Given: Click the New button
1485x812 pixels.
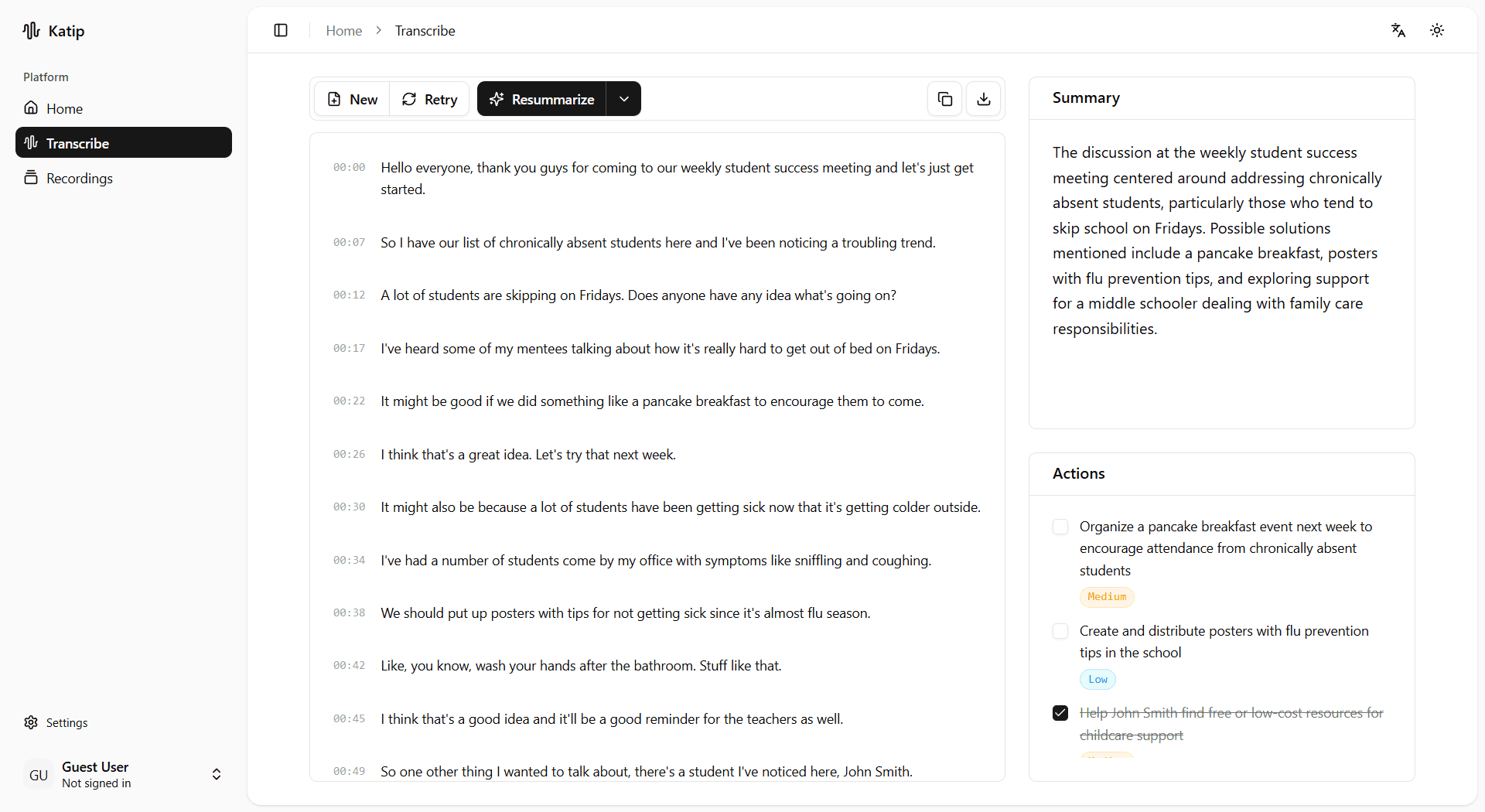Looking at the screenshot, I should (353, 99).
